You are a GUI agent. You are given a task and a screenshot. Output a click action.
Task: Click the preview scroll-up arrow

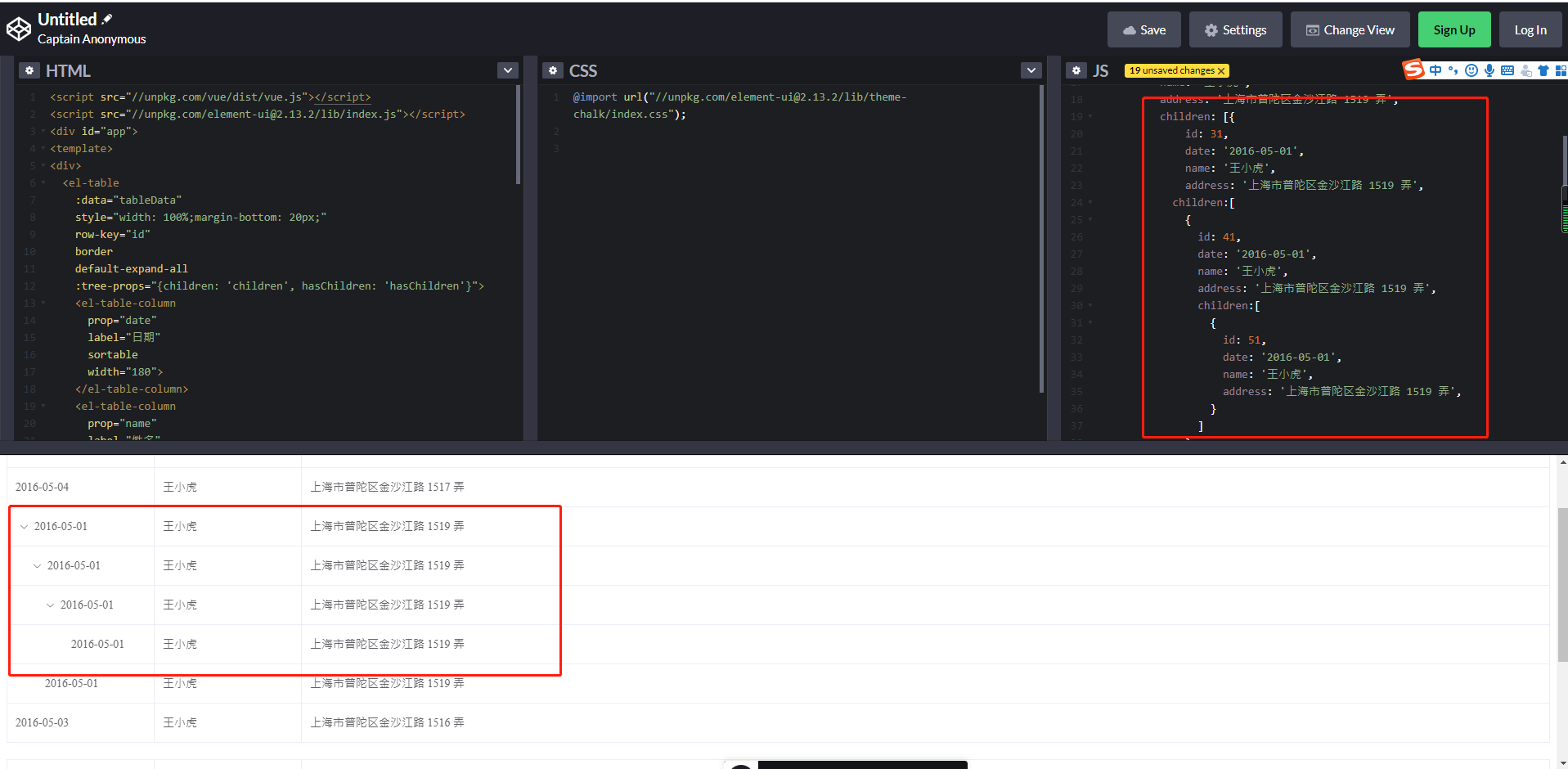pyautogui.click(x=1562, y=462)
